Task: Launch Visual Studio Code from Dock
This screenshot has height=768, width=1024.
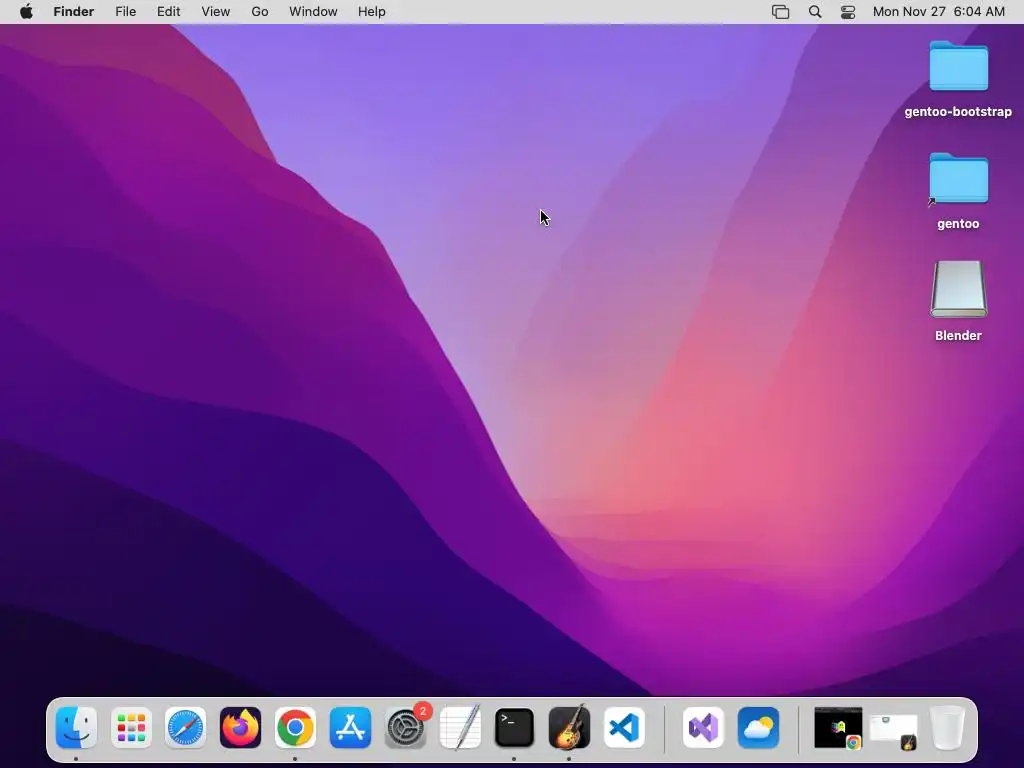Action: [624, 728]
